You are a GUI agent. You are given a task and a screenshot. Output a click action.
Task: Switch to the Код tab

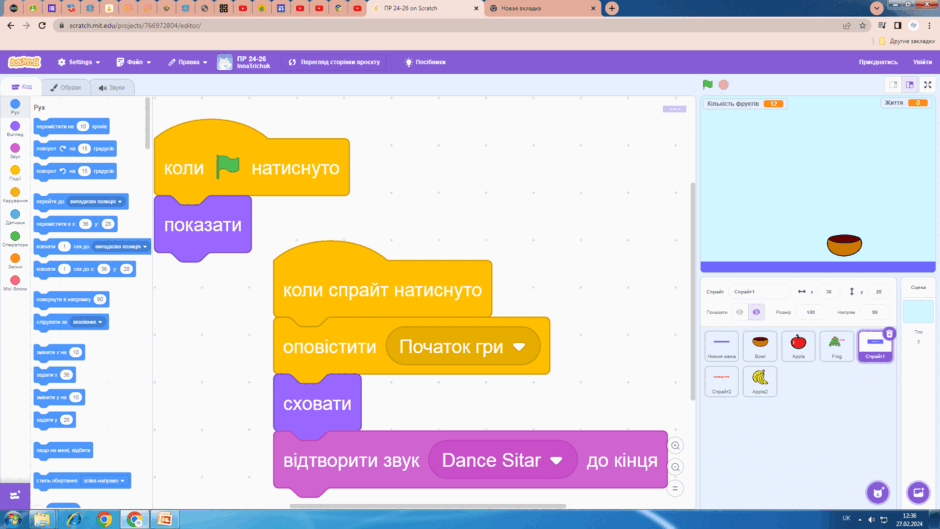[x=22, y=87]
